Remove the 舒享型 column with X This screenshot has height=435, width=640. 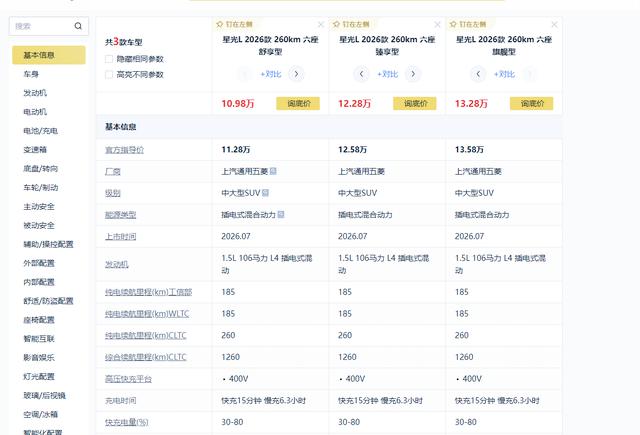point(321,24)
